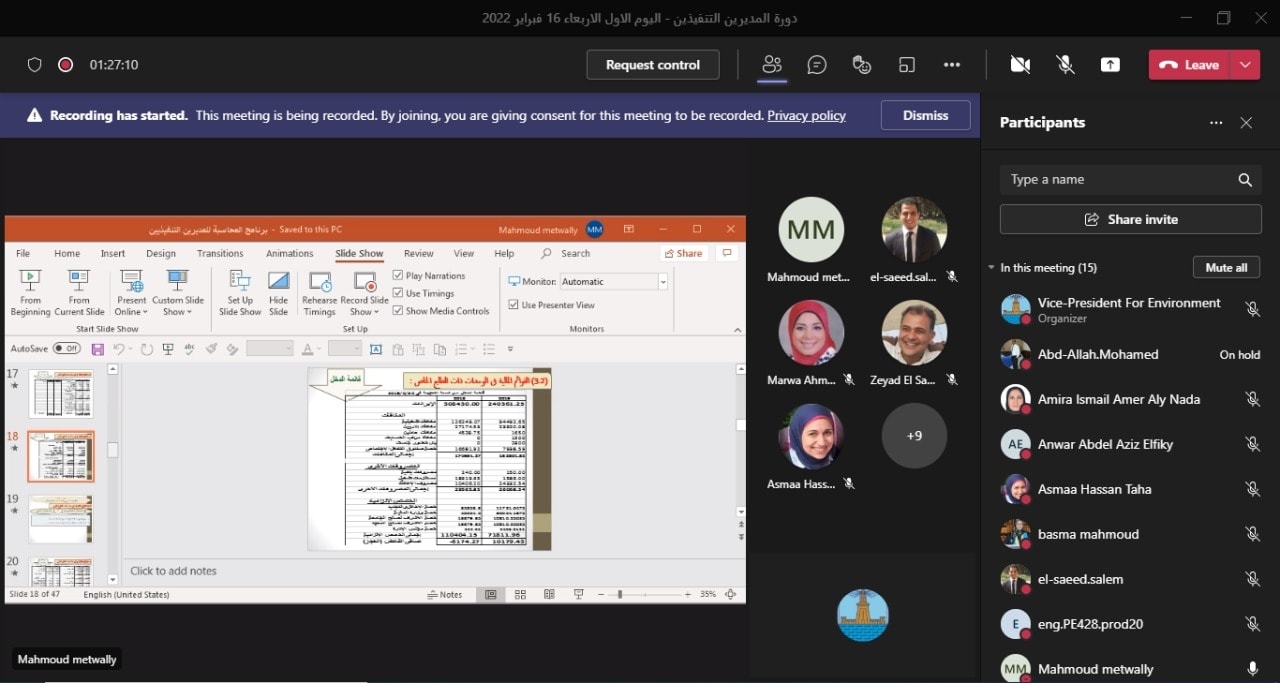The height and width of the screenshot is (683, 1280).
Task: Open the meeting chat
Action: [817, 65]
